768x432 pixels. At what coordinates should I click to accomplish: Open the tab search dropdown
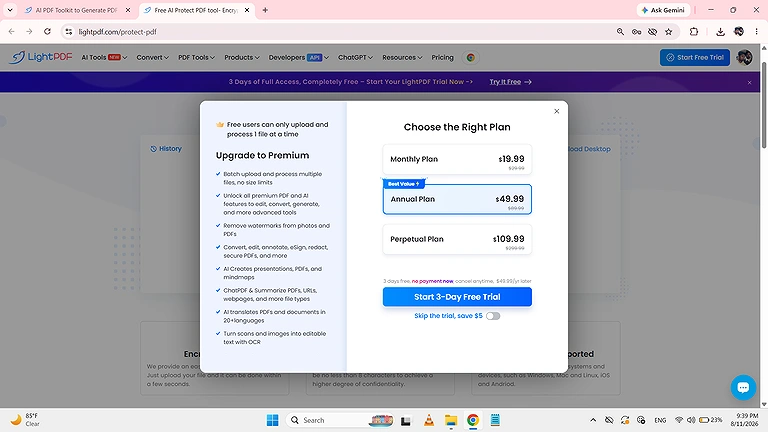10,10
